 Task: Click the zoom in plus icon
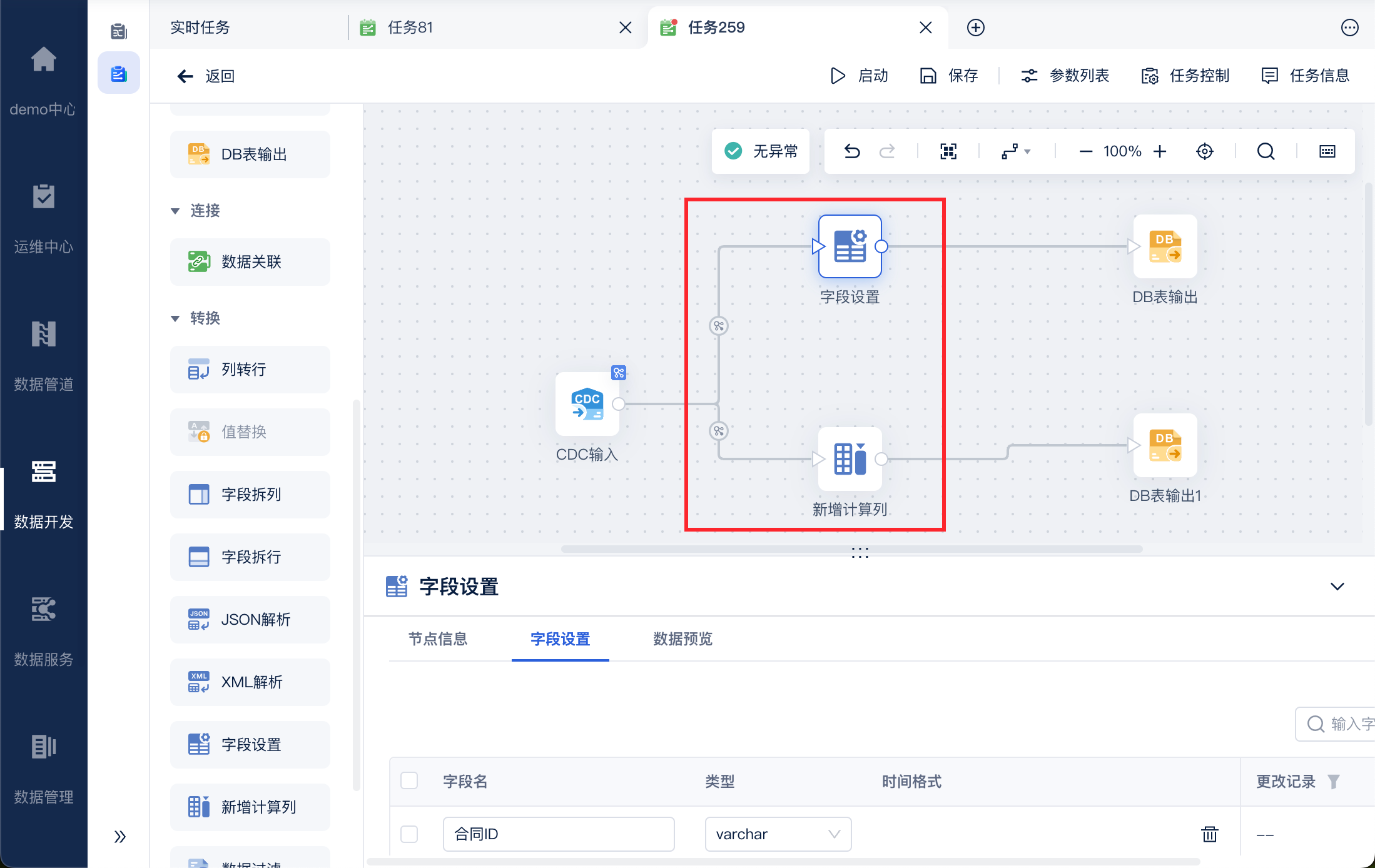click(1160, 151)
